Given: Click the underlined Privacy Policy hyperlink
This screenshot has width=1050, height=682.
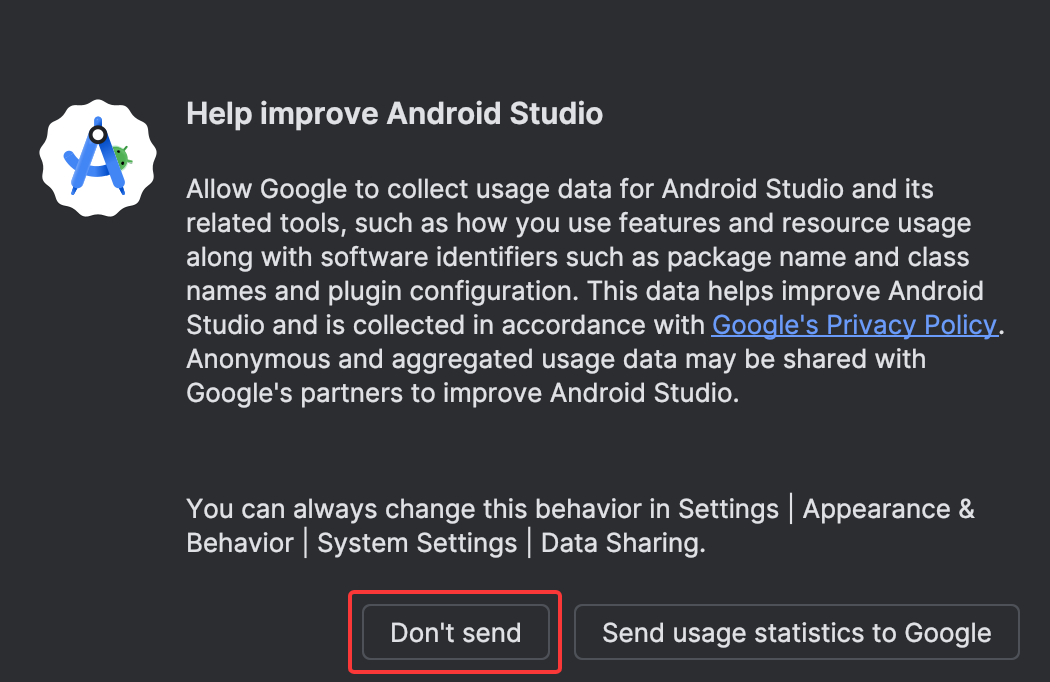Looking at the screenshot, I should (853, 324).
